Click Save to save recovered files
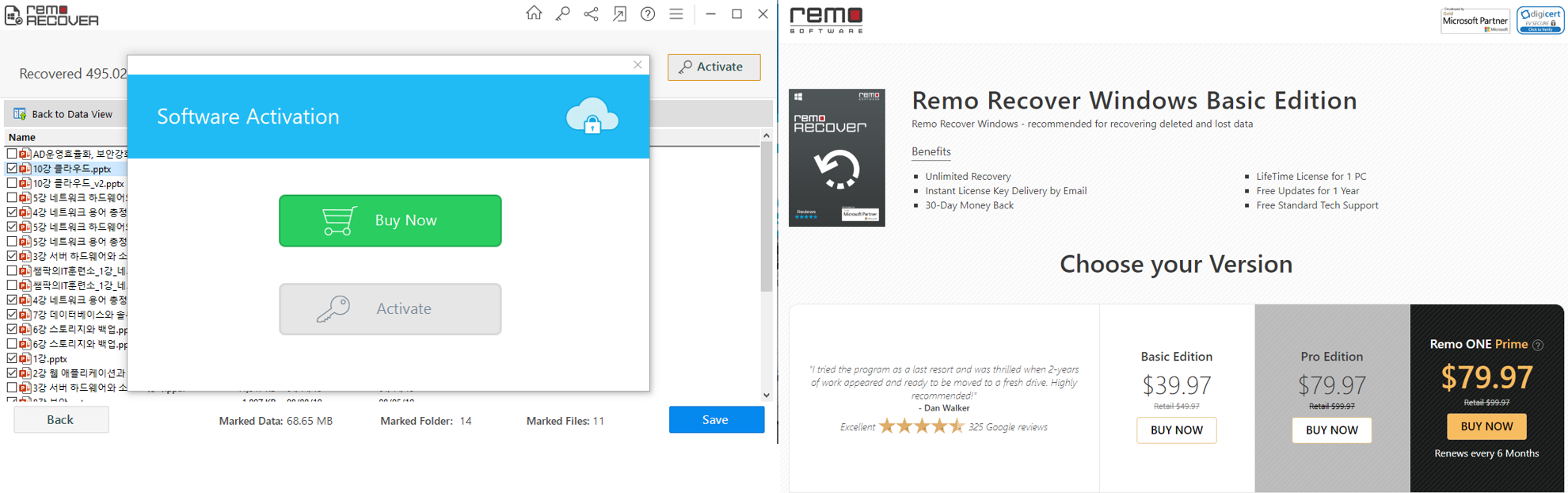 point(716,420)
